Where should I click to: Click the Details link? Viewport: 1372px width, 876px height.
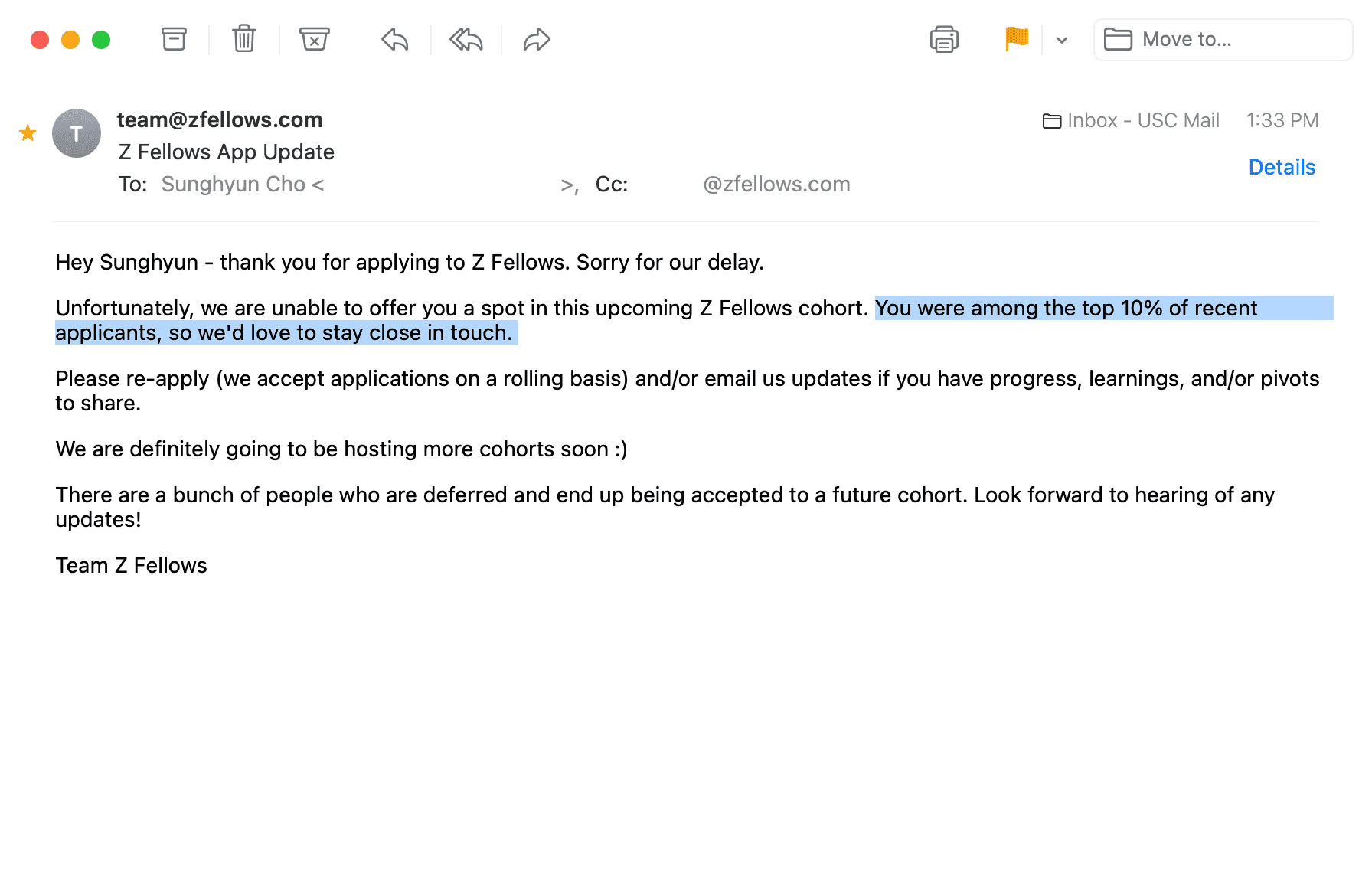coord(1281,167)
